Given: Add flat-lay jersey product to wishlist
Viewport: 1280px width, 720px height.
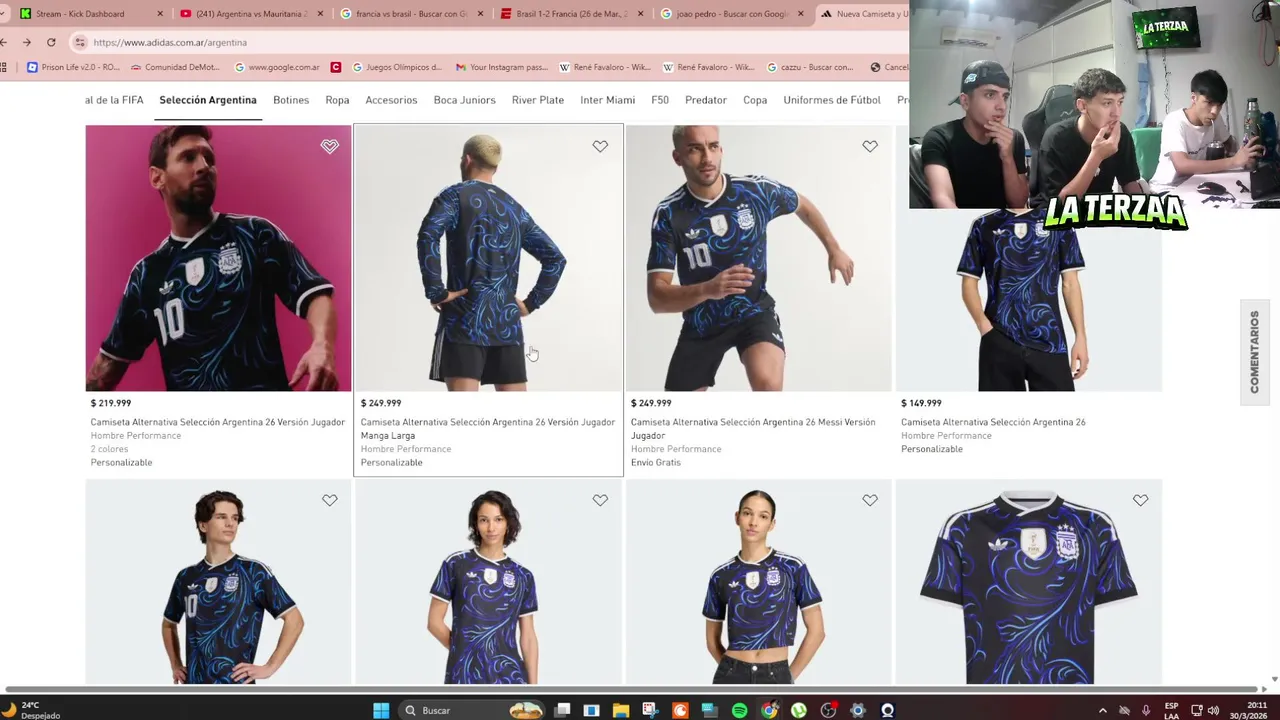Looking at the screenshot, I should pyautogui.click(x=1140, y=500).
